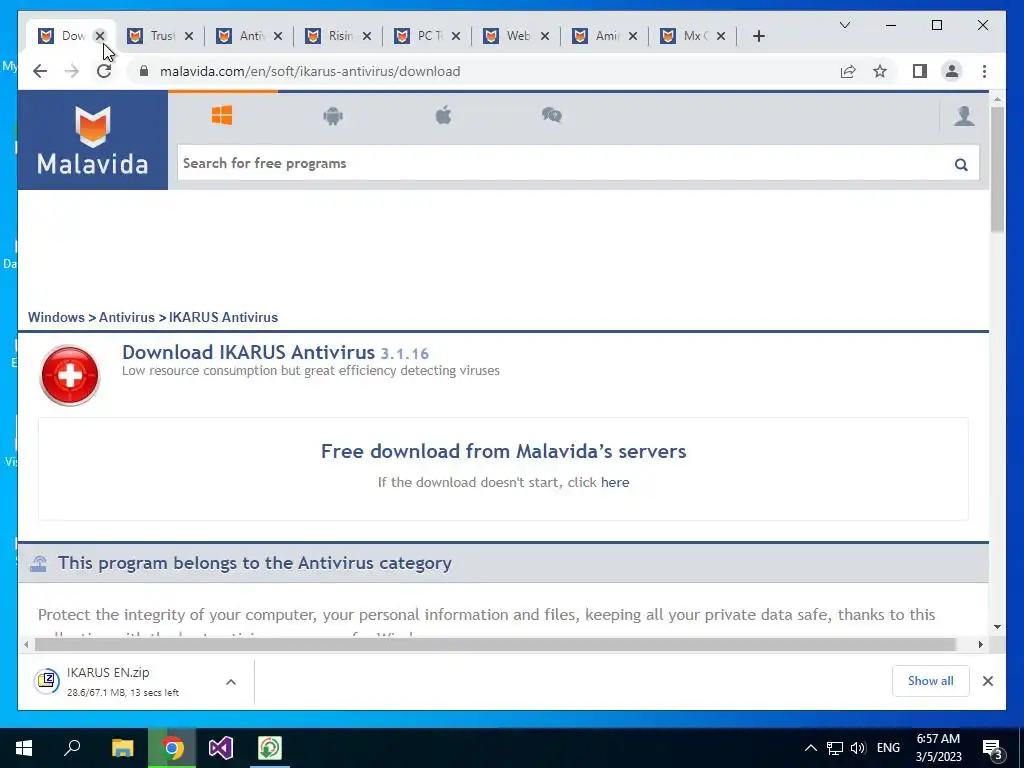Close the Trust tab

[x=189, y=36]
